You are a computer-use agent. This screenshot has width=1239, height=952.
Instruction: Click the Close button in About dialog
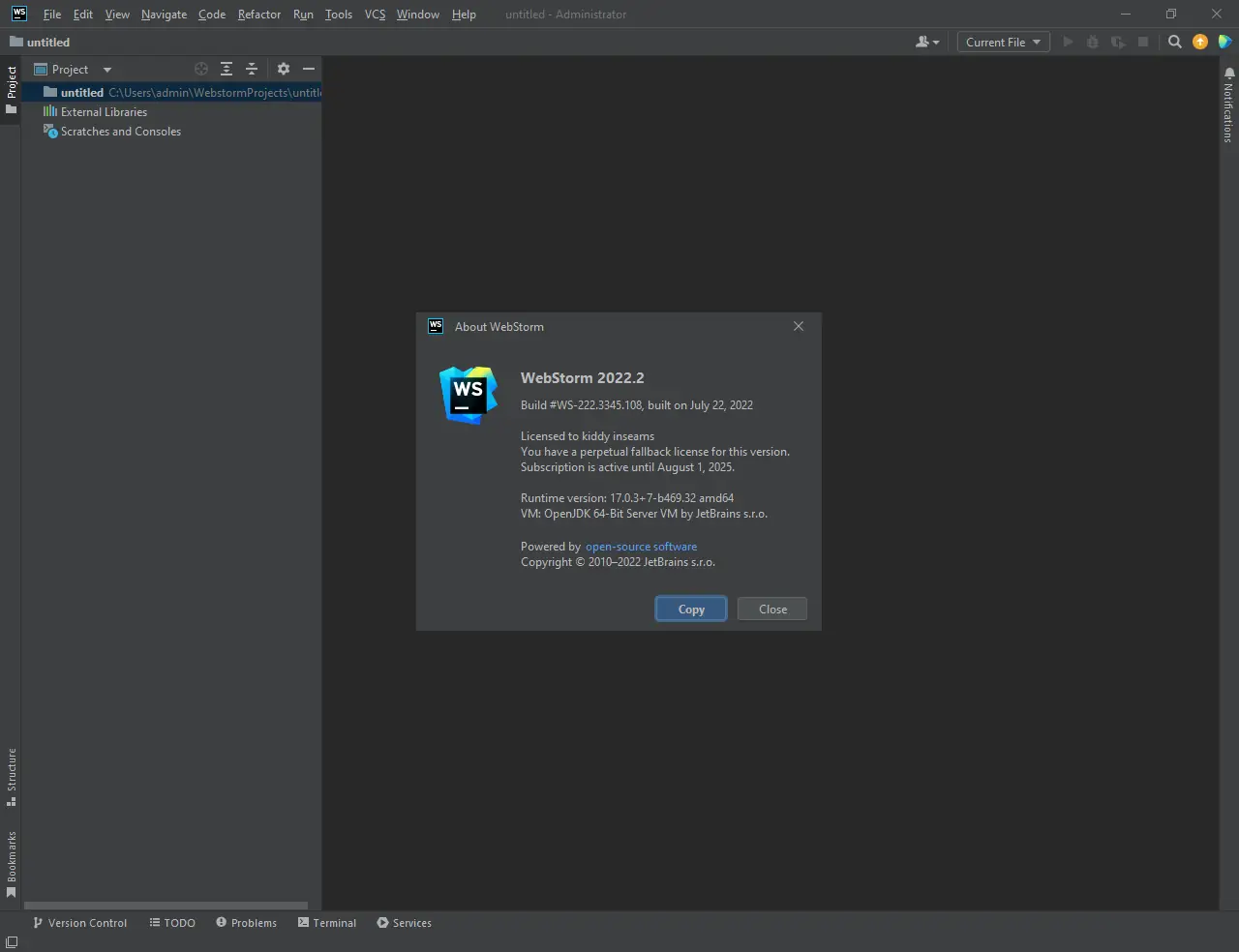pyautogui.click(x=772, y=610)
